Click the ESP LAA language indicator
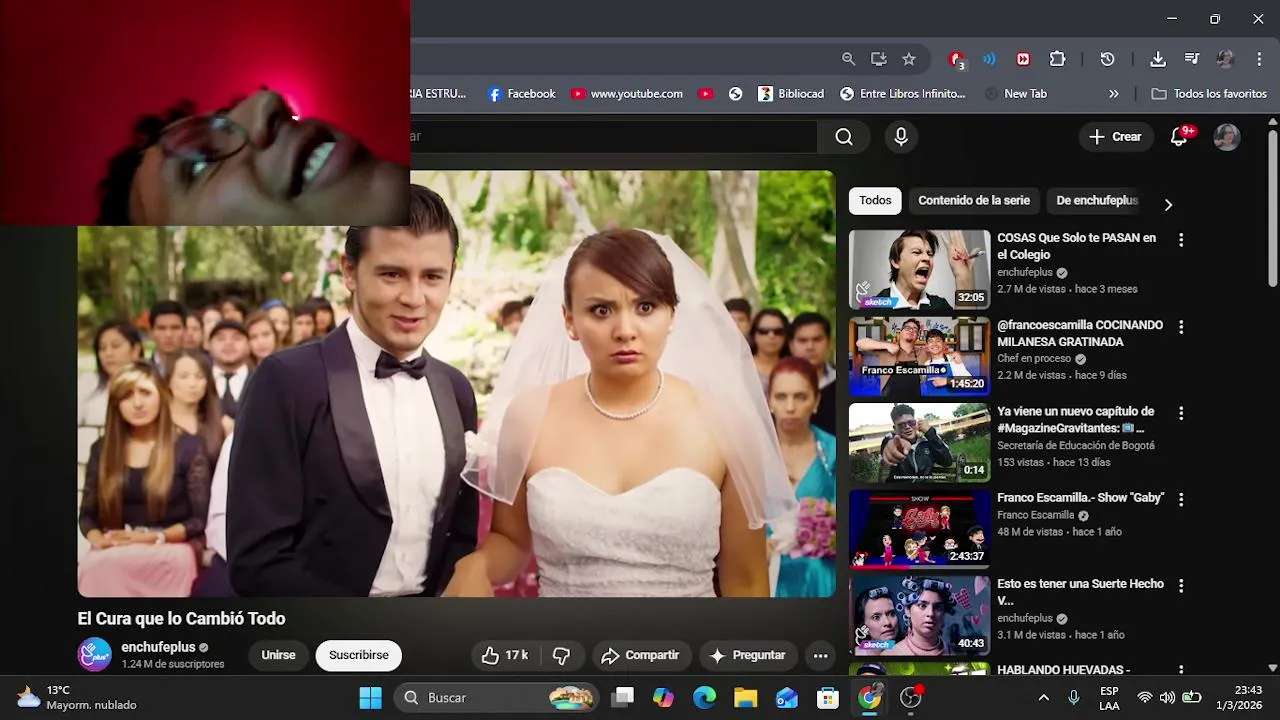The width and height of the screenshot is (1280, 720). [1109, 698]
